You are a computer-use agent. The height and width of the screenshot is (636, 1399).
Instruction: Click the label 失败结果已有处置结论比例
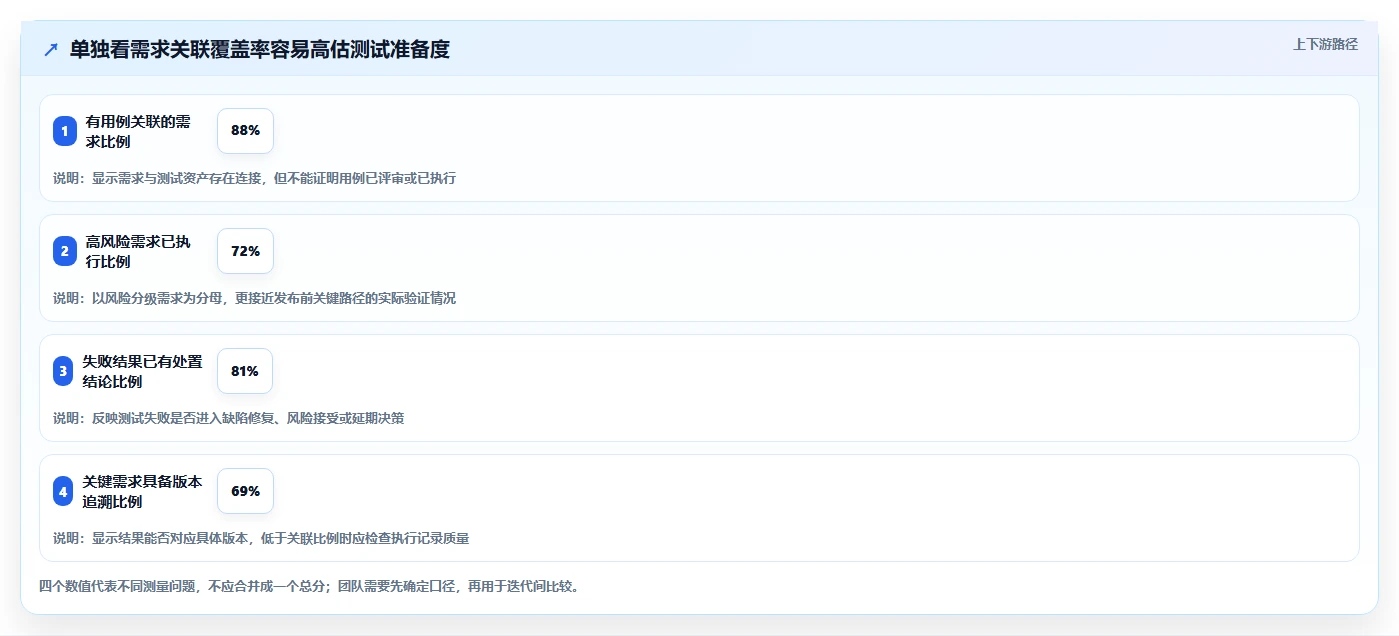tap(143, 371)
